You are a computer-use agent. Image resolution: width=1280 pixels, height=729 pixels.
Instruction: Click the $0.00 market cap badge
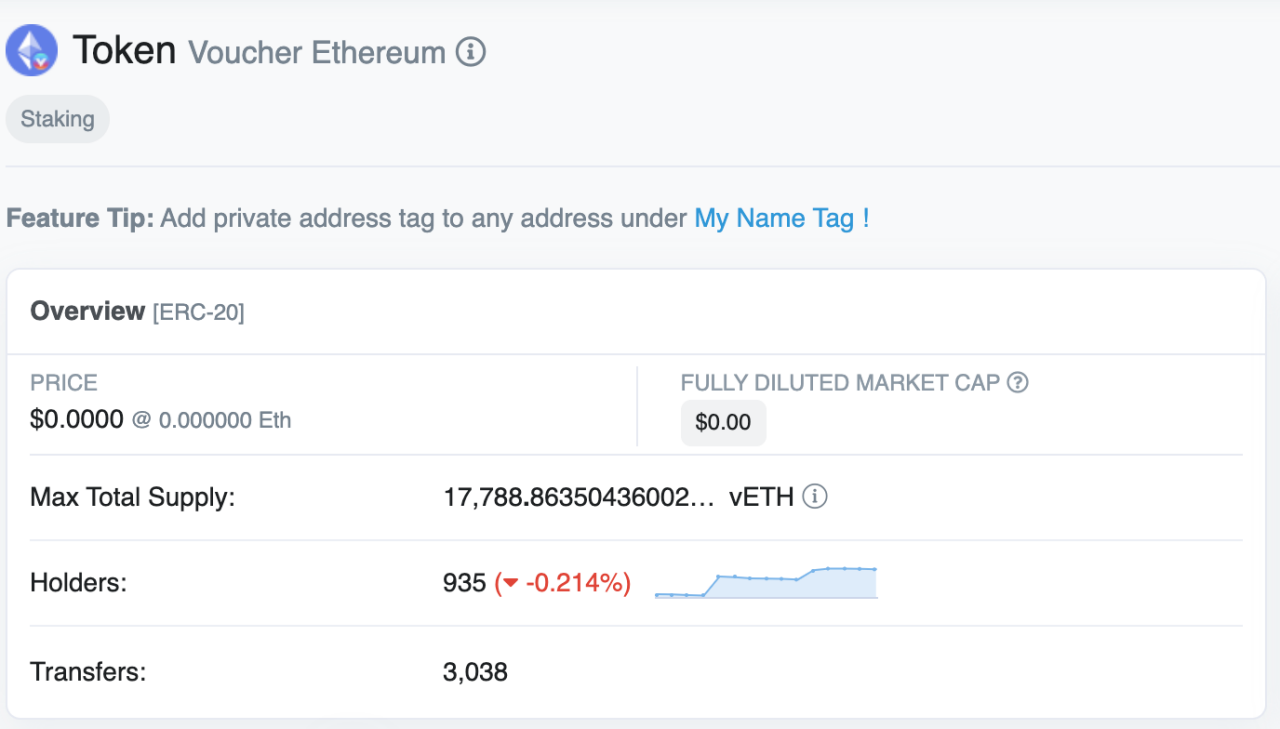[x=723, y=422]
